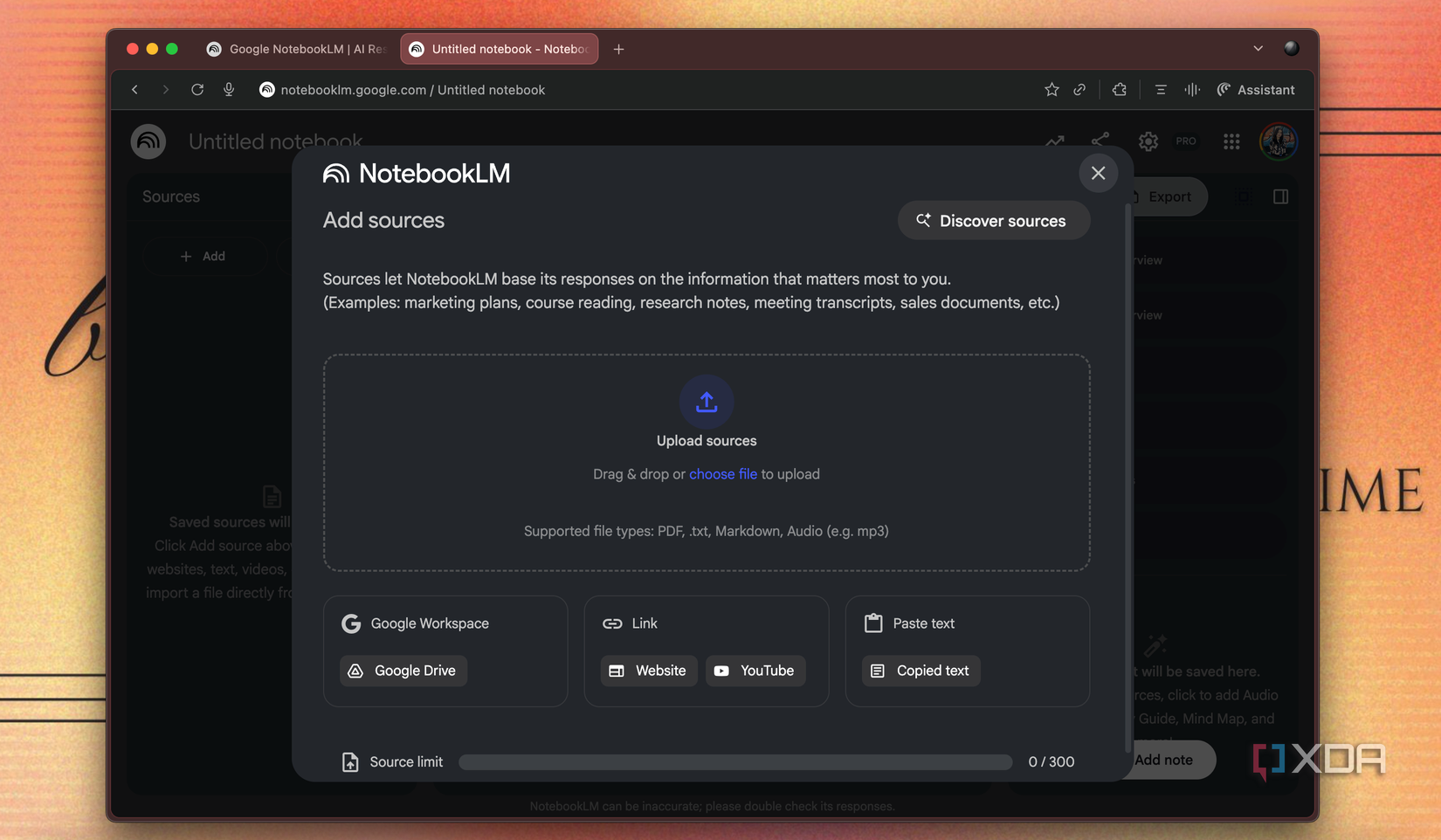
Task: Add a YouTube video source
Action: (755, 671)
